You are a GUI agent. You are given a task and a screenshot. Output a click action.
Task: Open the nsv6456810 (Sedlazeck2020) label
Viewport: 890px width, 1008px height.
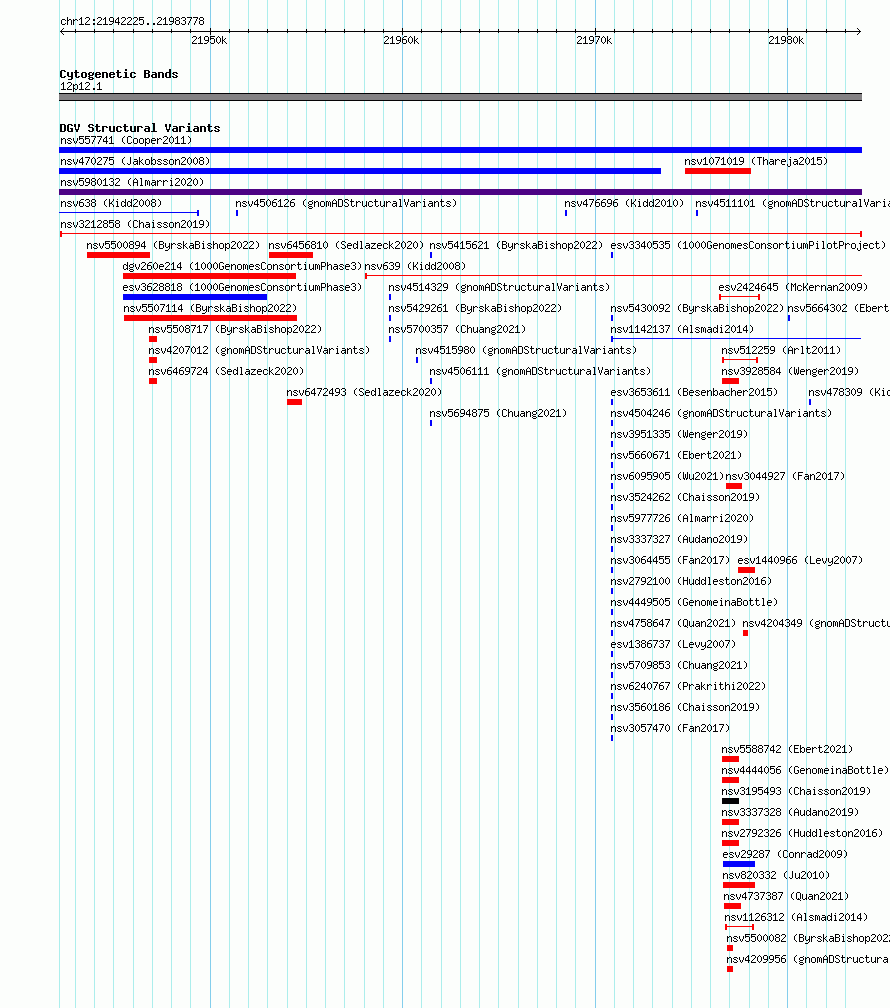pos(346,246)
